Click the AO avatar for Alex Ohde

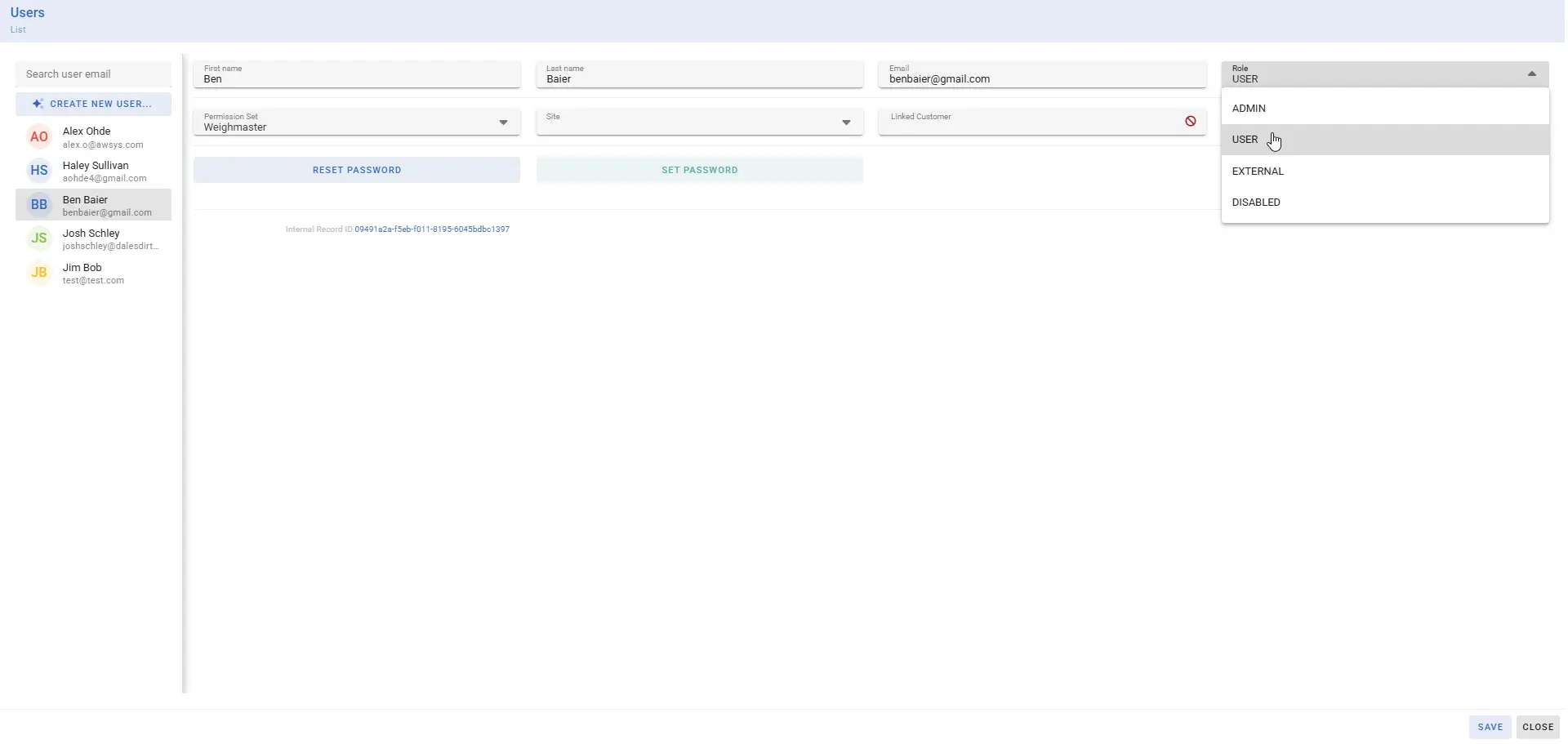click(x=38, y=137)
